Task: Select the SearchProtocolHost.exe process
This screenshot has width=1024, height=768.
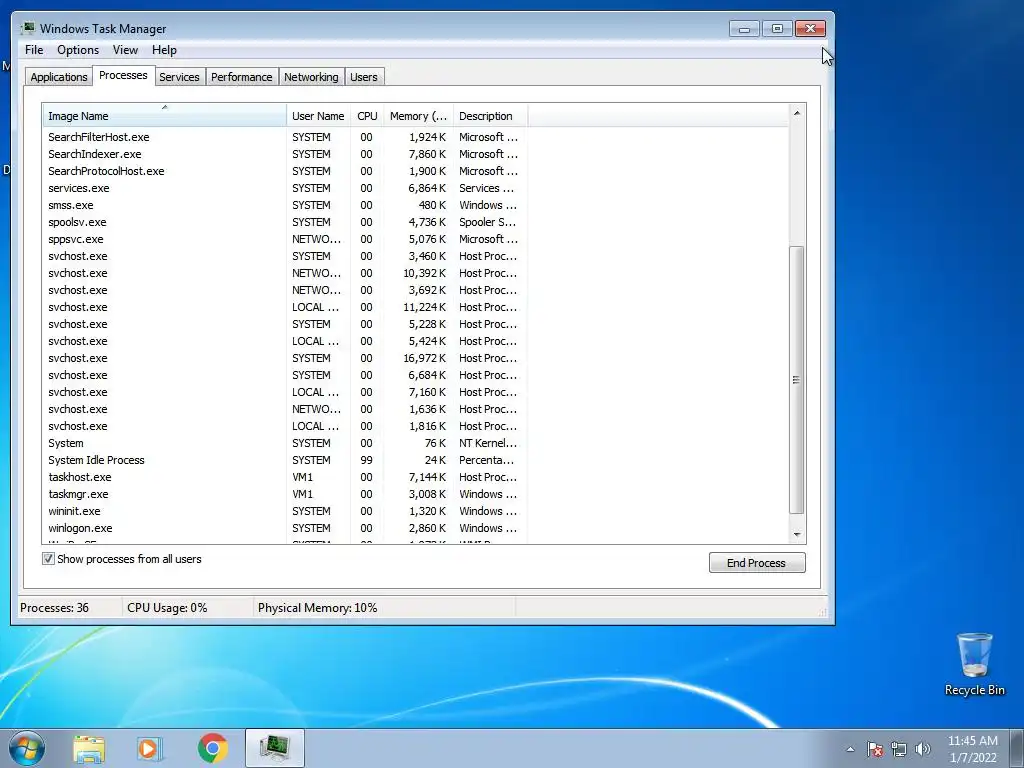Action: [x=285, y=171]
